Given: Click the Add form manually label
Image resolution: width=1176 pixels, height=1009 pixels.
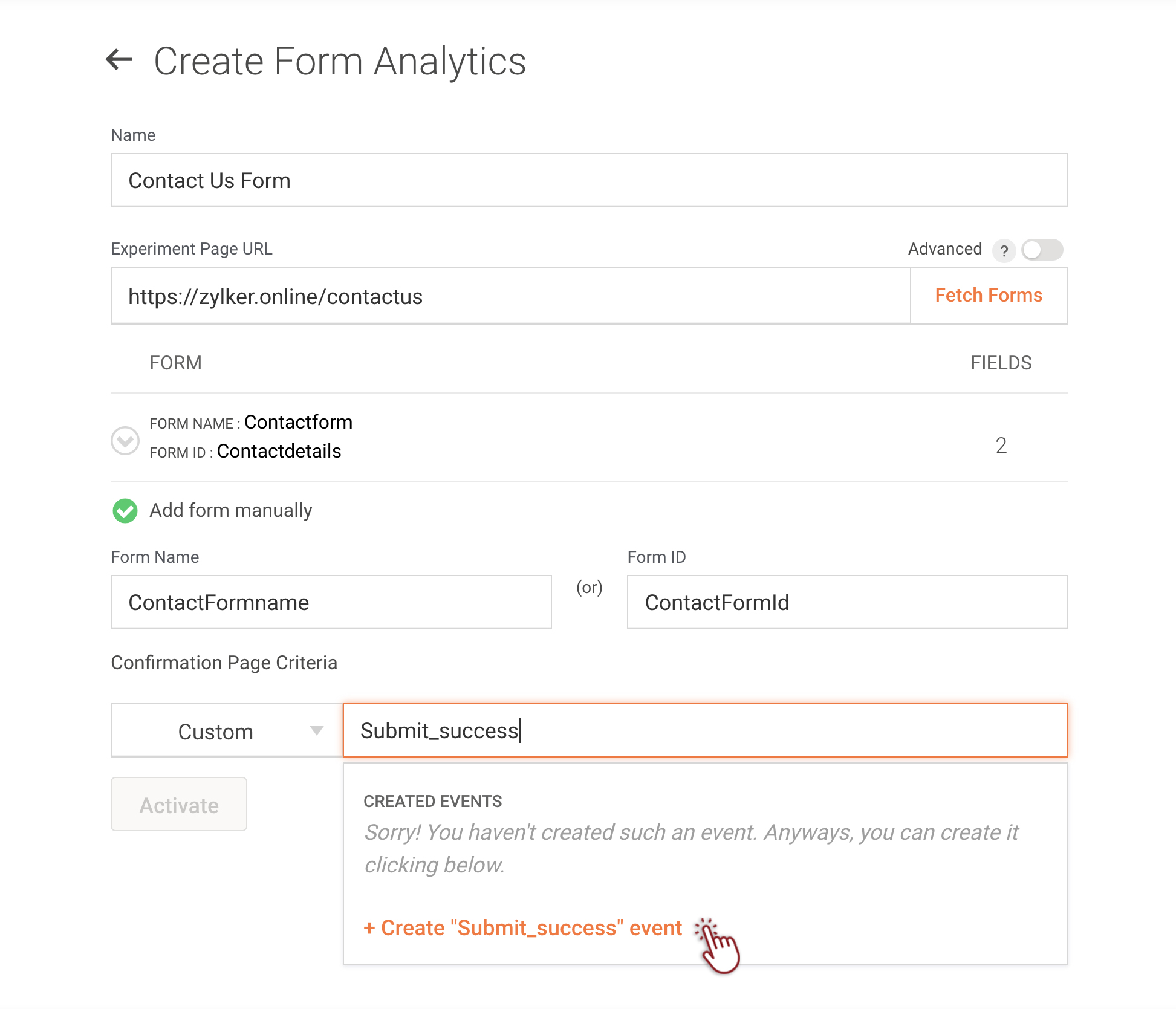Looking at the screenshot, I should tap(231, 511).
